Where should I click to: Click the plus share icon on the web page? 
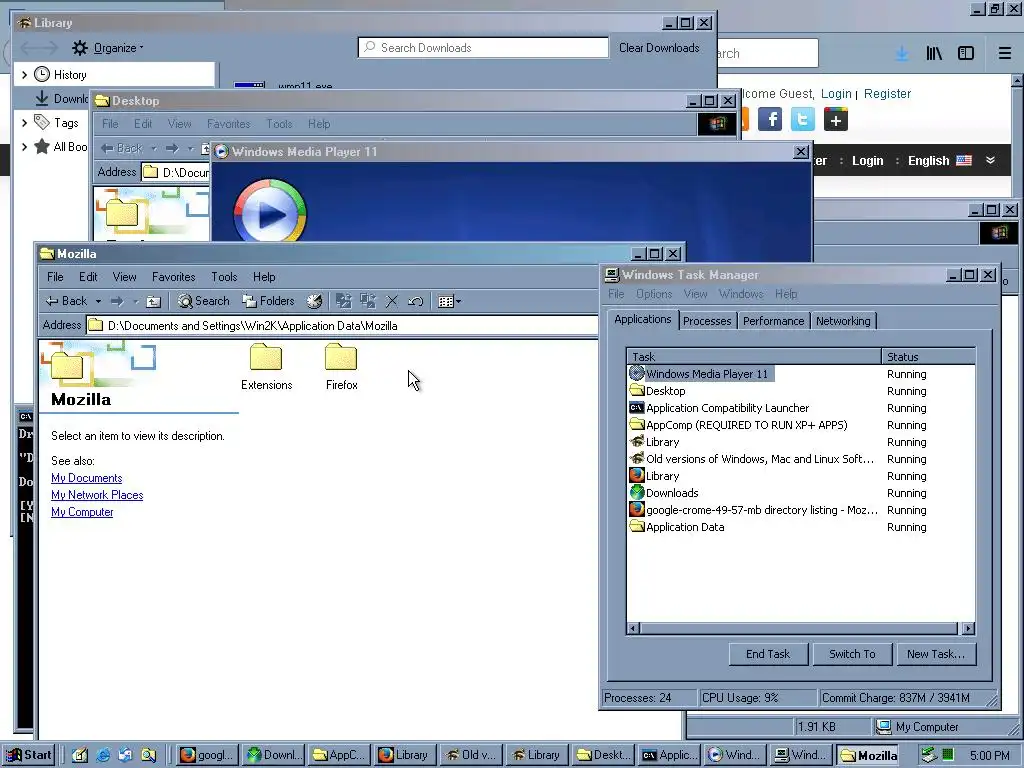coord(835,120)
